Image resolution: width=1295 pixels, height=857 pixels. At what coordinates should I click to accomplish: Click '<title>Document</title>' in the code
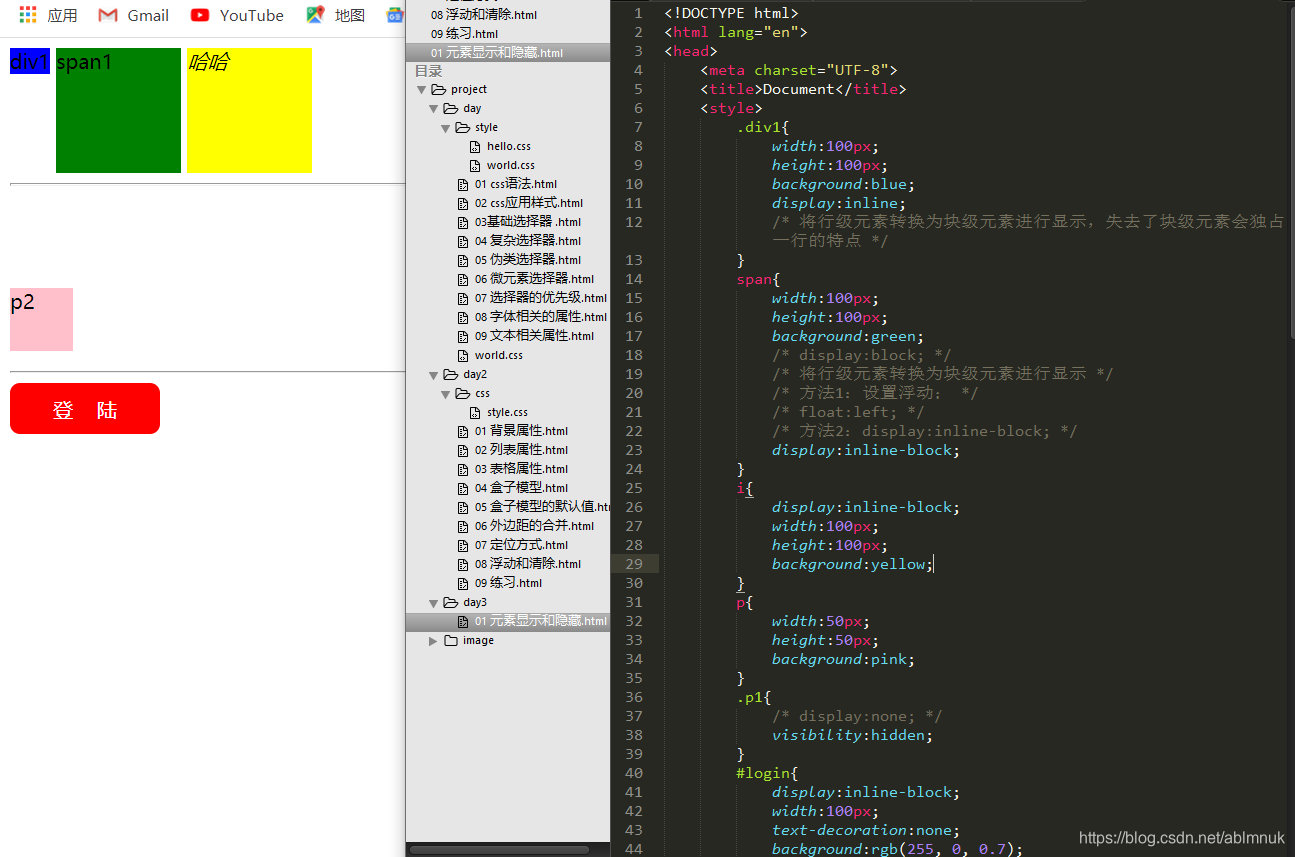point(803,89)
